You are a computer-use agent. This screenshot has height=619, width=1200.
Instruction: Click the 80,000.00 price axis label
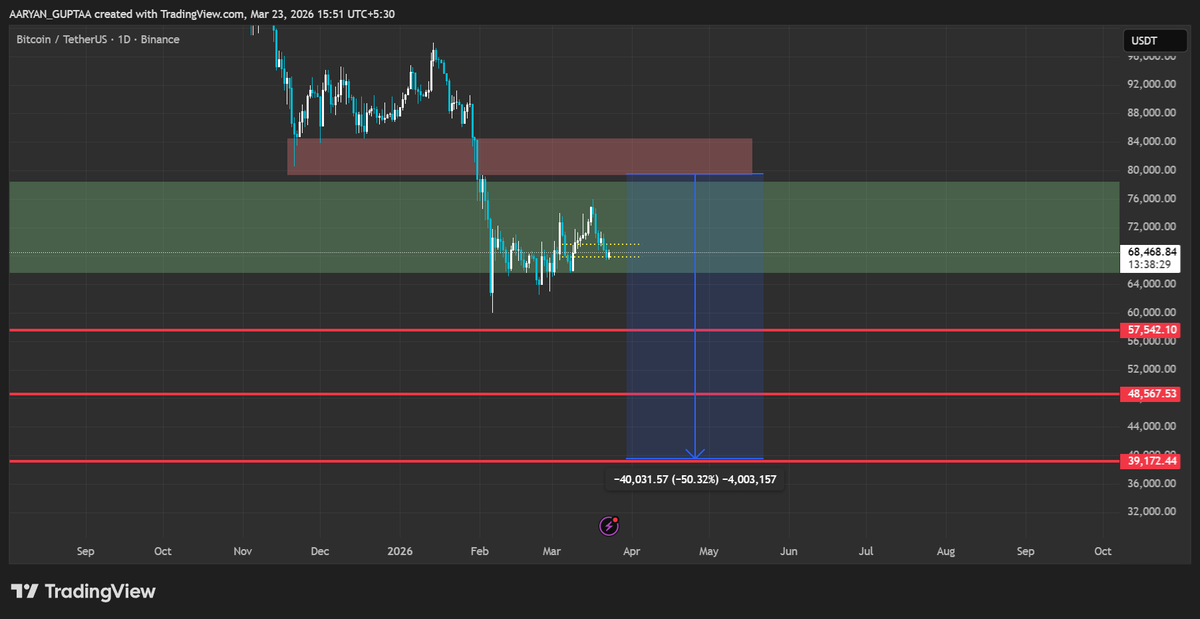point(1153,170)
